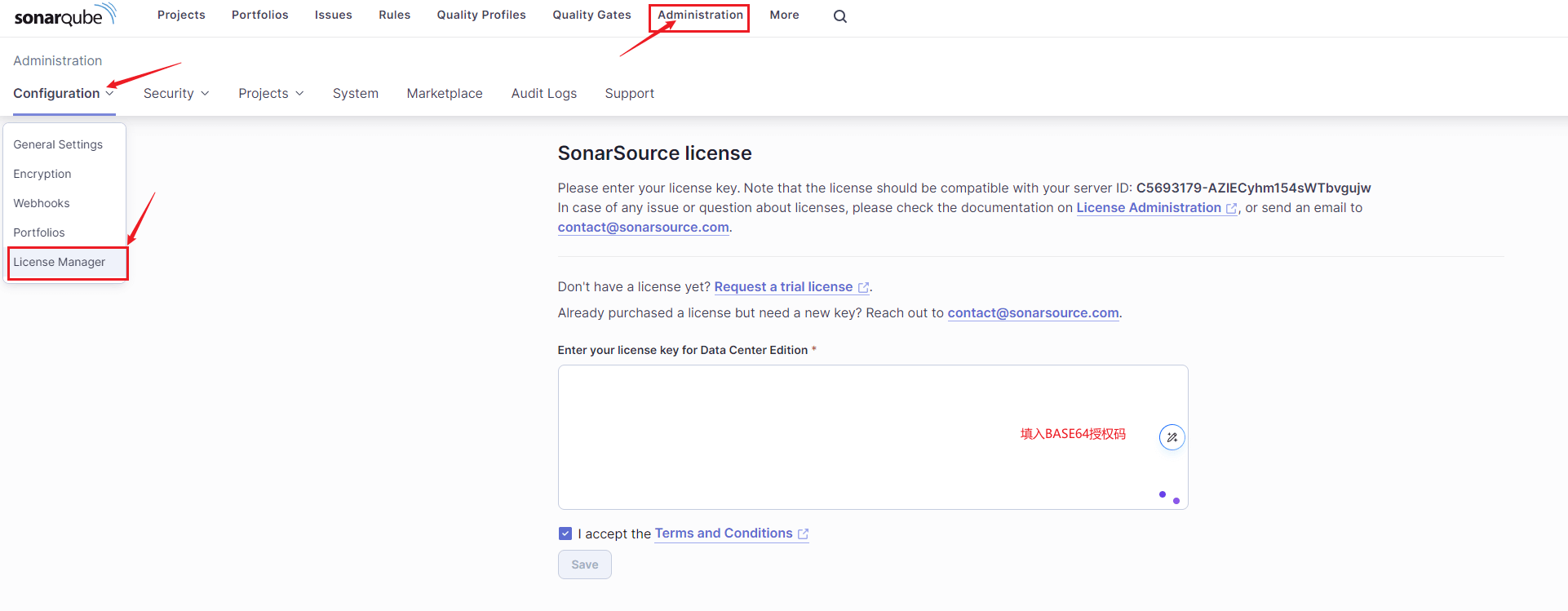Open the More menu

tap(784, 15)
